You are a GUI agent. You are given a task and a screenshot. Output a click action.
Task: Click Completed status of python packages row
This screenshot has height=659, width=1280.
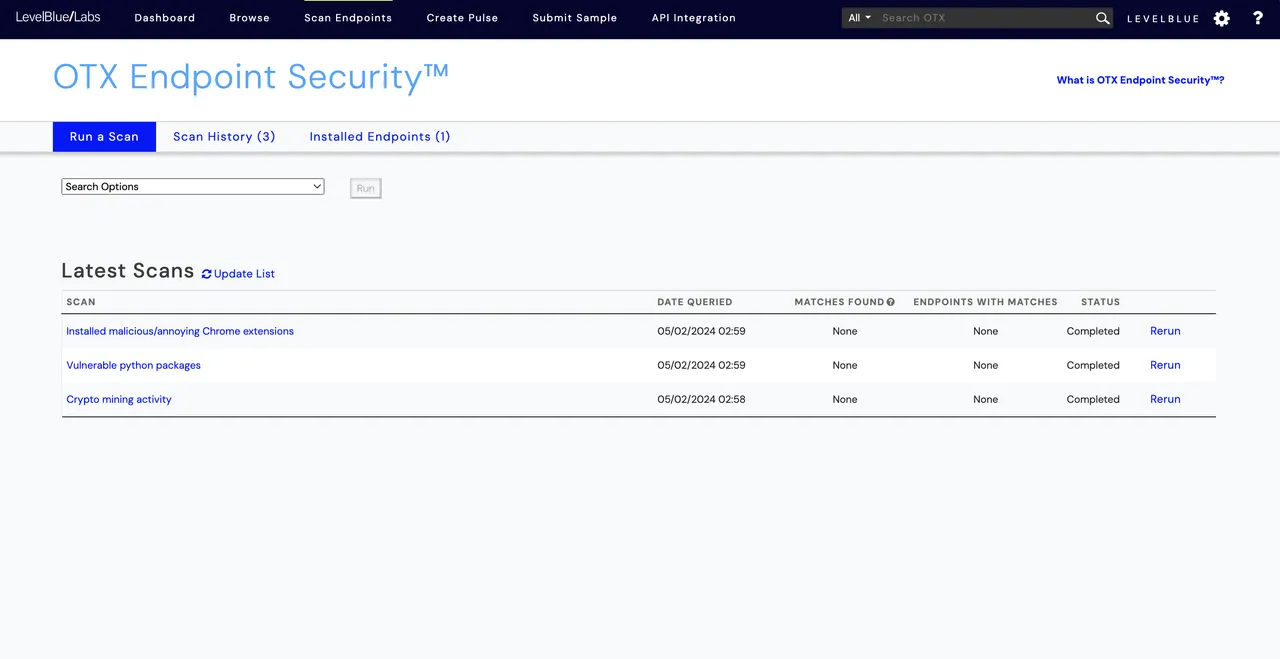pyautogui.click(x=1093, y=365)
